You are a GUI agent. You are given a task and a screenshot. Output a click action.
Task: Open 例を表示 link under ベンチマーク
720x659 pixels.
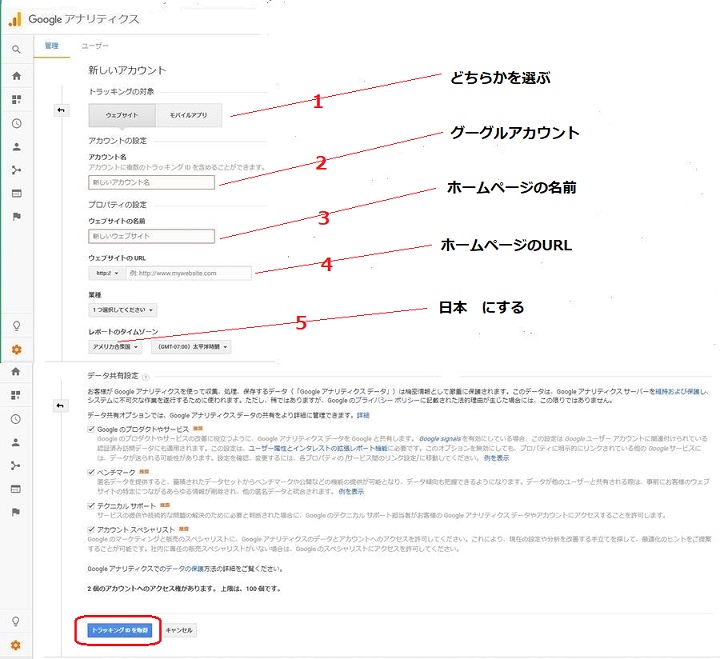pyautogui.click(x=351, y=491)
